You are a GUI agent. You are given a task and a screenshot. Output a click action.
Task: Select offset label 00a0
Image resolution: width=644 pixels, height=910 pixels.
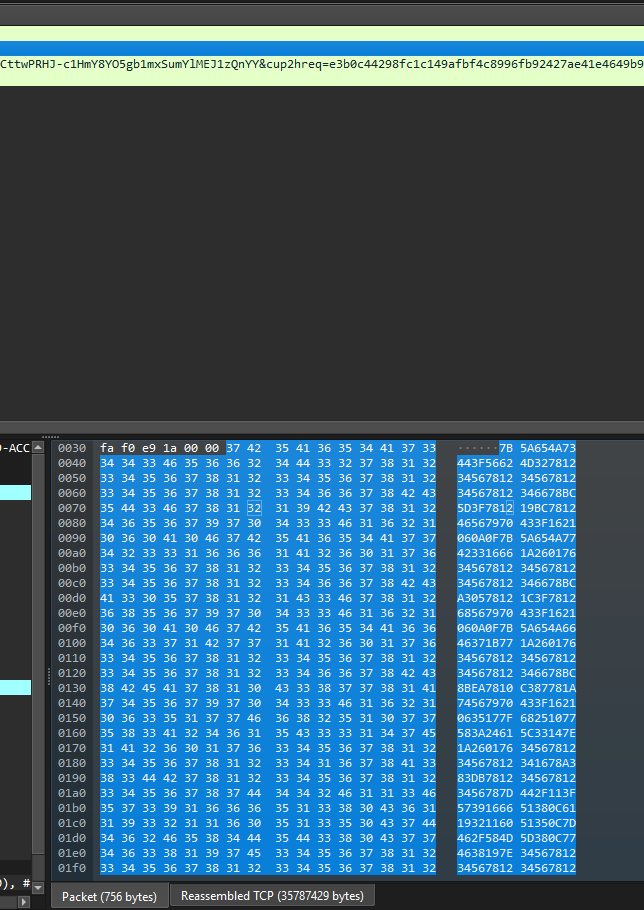[72, 553]
